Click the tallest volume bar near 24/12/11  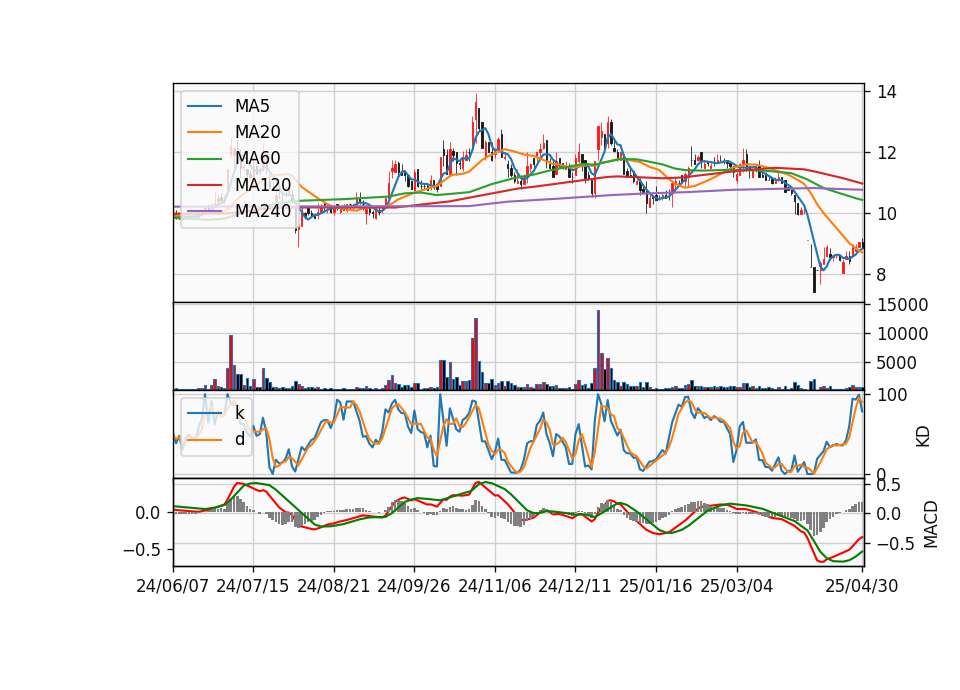click(598, 350)
